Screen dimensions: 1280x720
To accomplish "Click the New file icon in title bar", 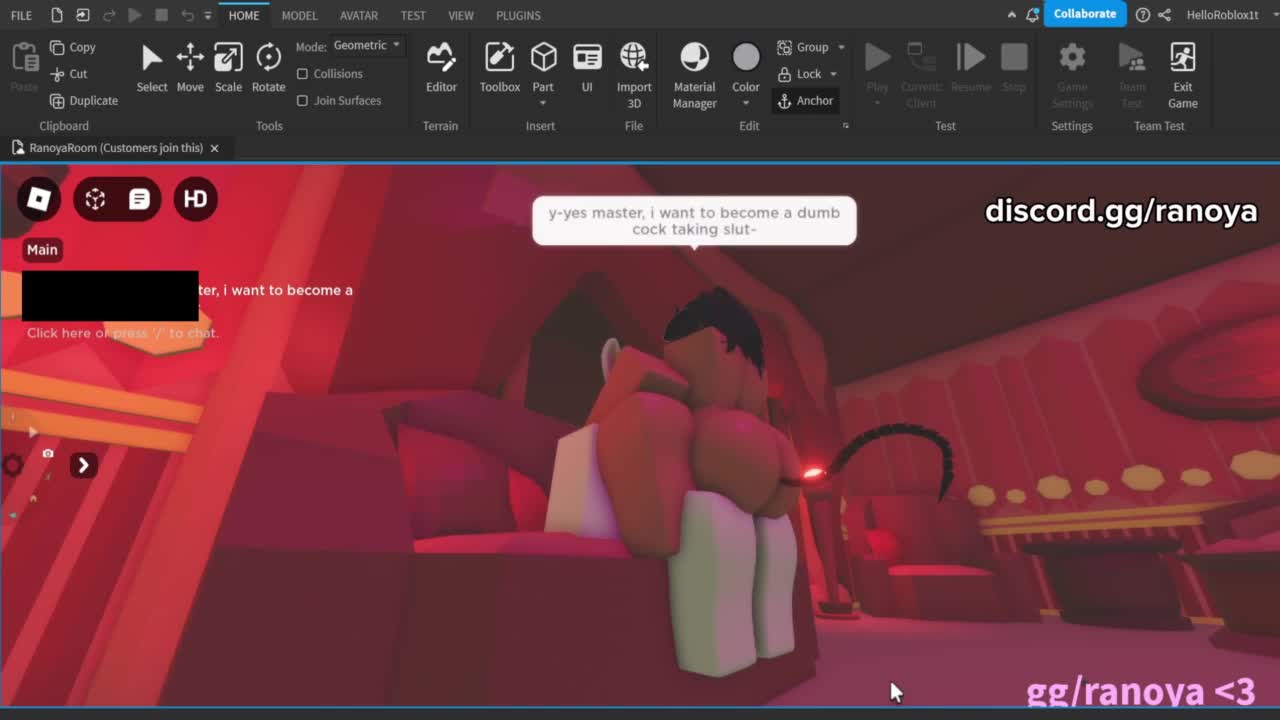I will pos(56,15).
